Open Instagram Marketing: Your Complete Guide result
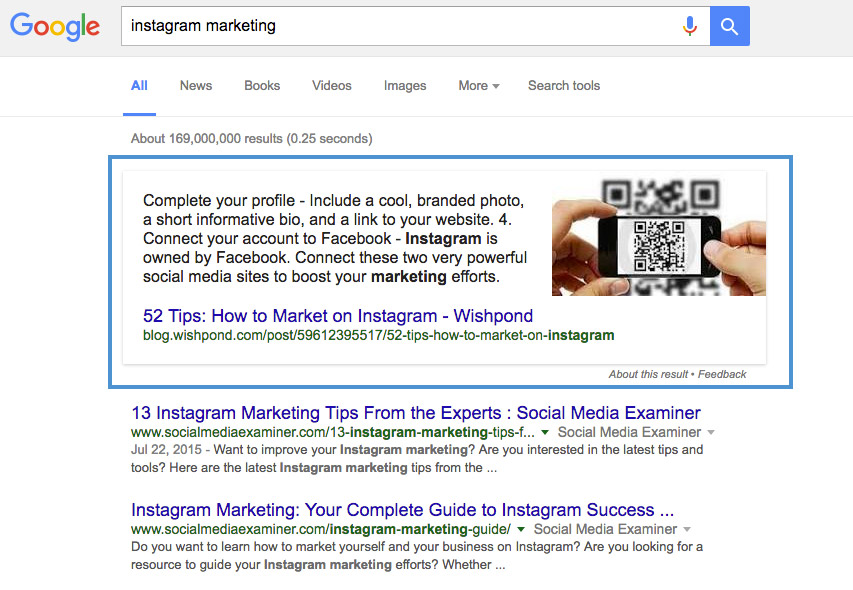853x590 pixels. (403, 510)
